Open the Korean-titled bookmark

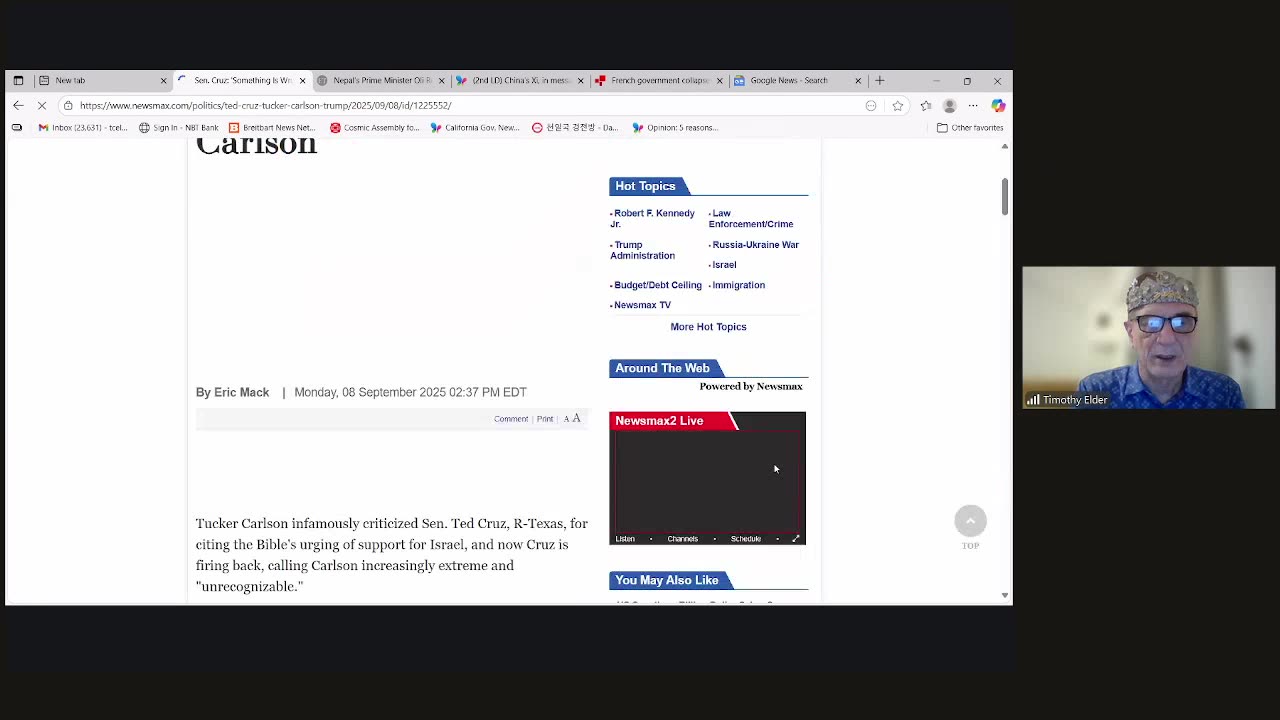[x=575, y=127]
